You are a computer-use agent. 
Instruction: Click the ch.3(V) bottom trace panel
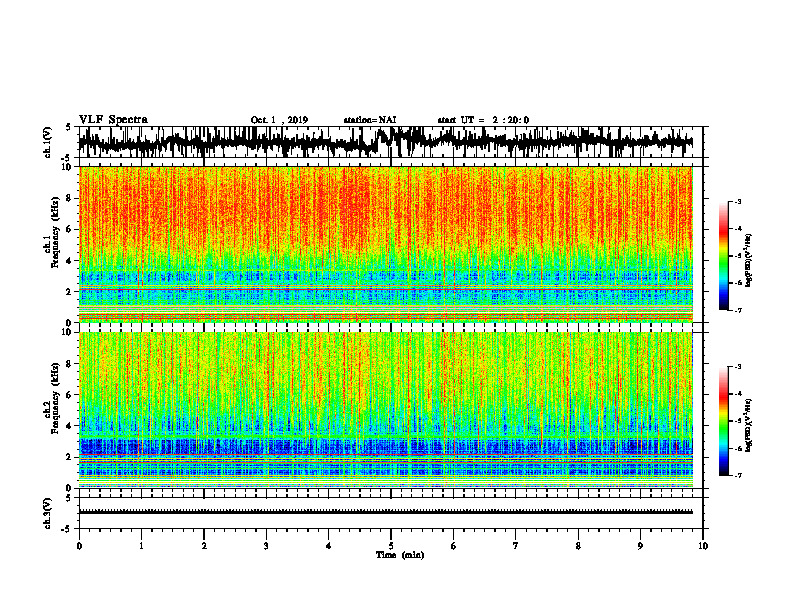coord(391,513)
